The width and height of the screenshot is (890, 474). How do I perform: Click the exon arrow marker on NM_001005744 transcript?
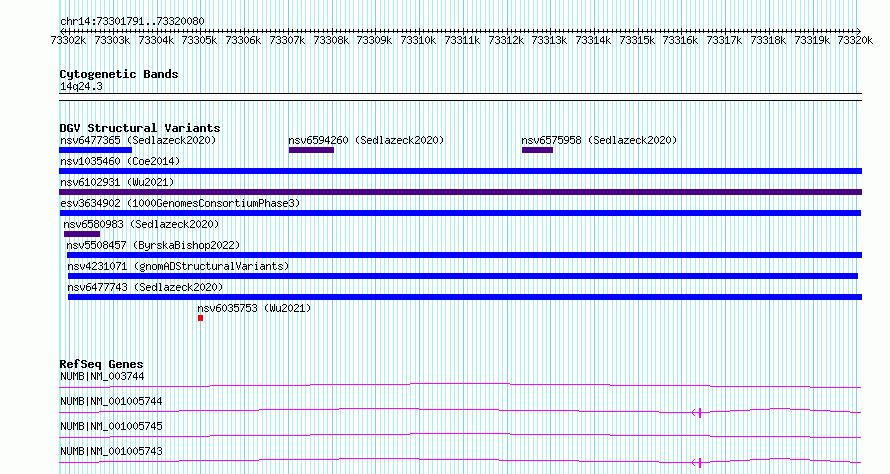pos(697,413)
